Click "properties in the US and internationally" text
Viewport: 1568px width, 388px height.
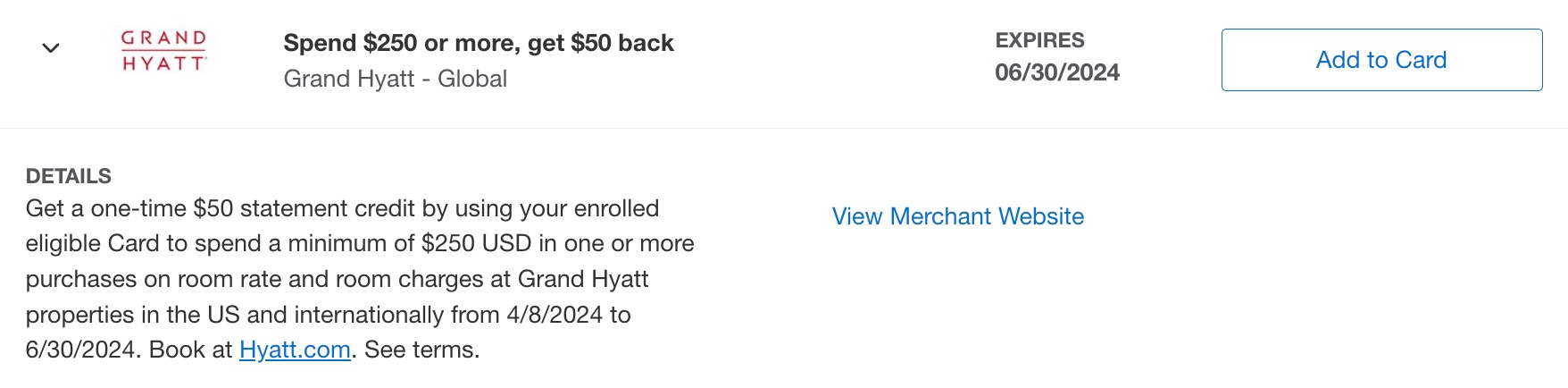pos(263,315)
